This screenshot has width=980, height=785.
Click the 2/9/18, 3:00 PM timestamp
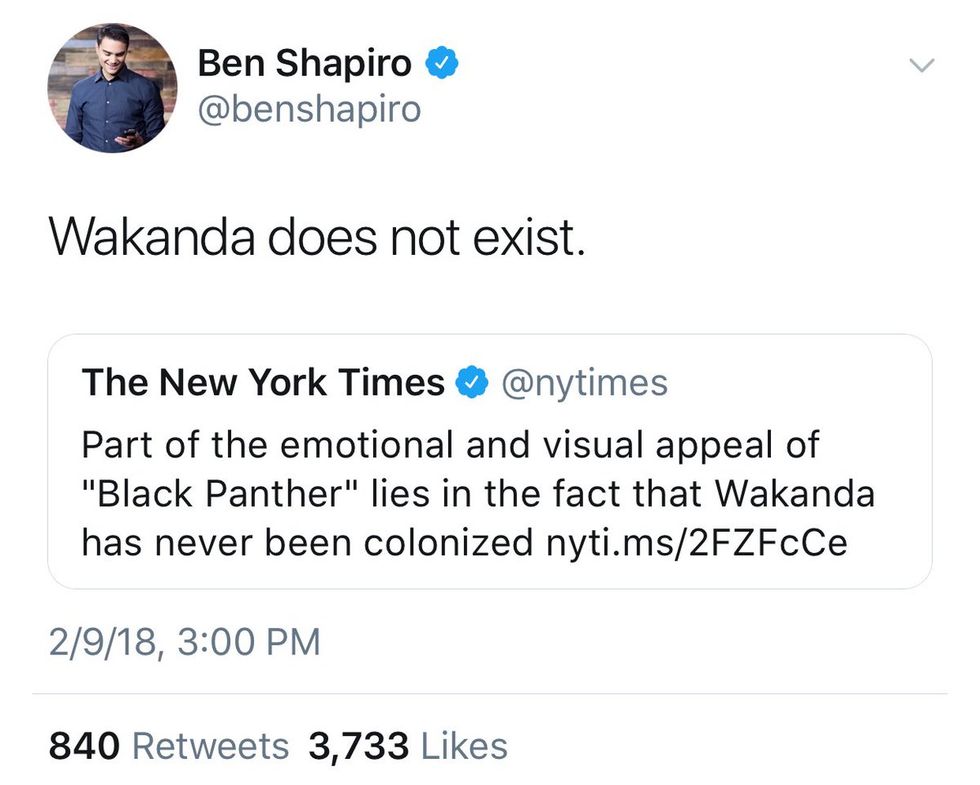click(185, 641)
